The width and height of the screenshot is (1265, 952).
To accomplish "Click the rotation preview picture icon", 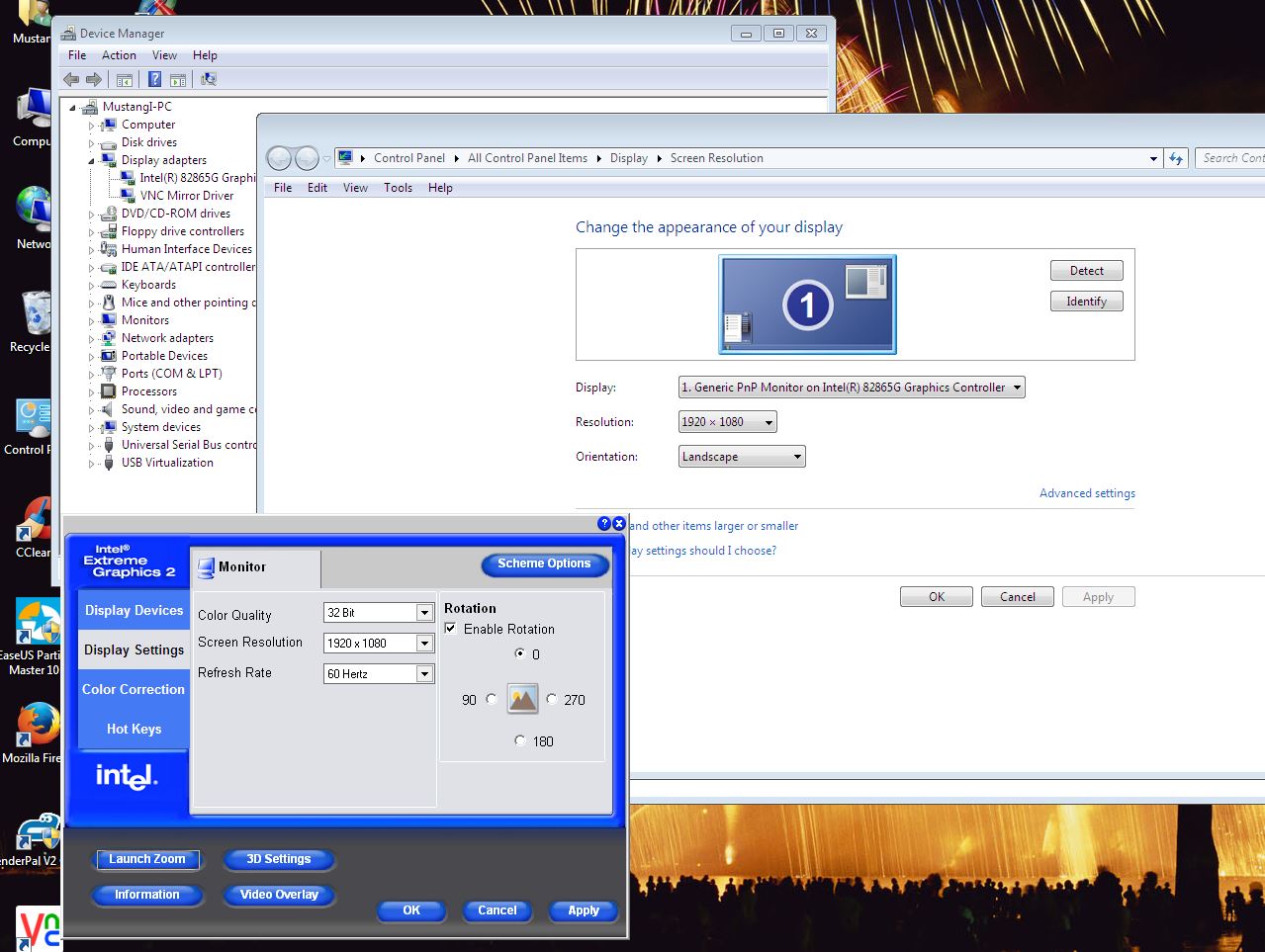I will (x=522, y=699).
